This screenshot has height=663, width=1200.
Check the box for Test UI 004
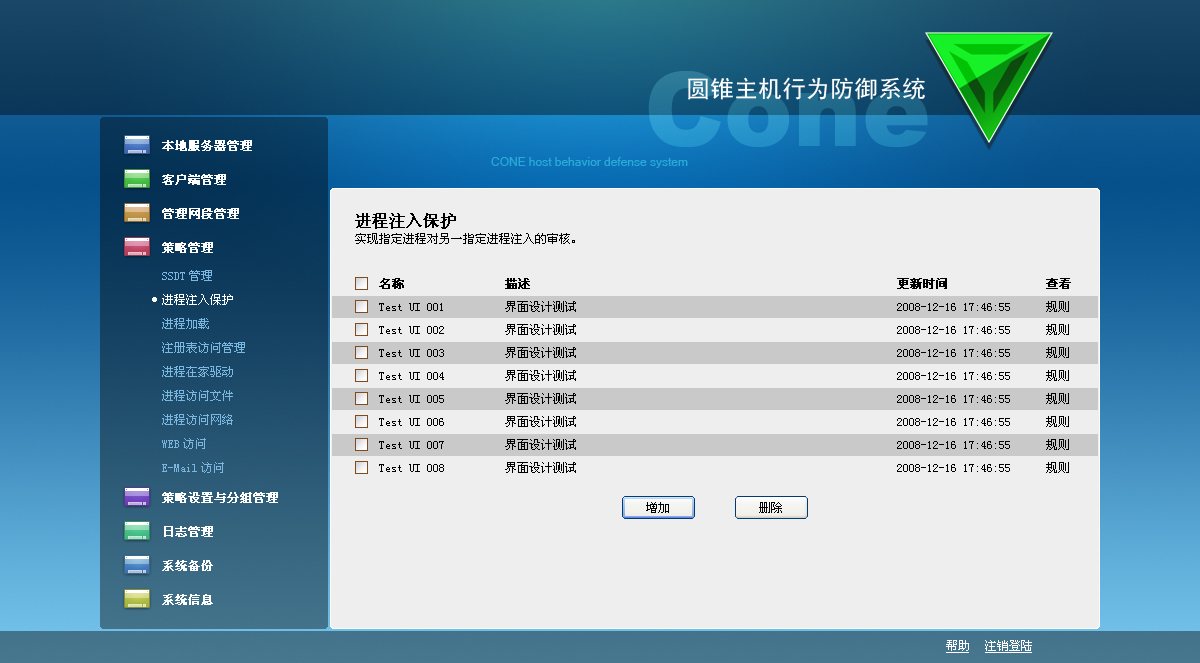tap(362, 376)
